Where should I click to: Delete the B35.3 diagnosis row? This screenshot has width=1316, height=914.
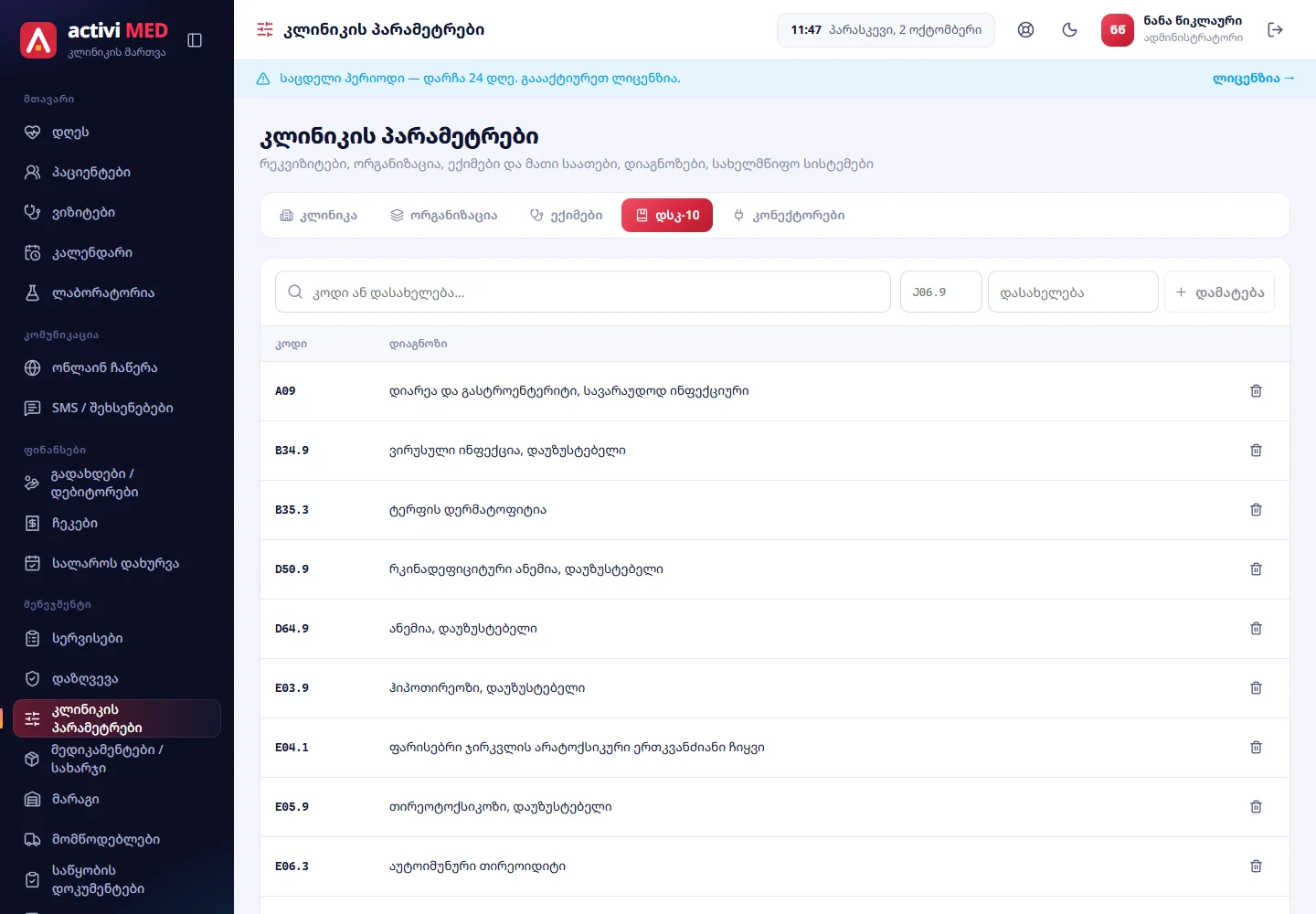(1256, 510)
